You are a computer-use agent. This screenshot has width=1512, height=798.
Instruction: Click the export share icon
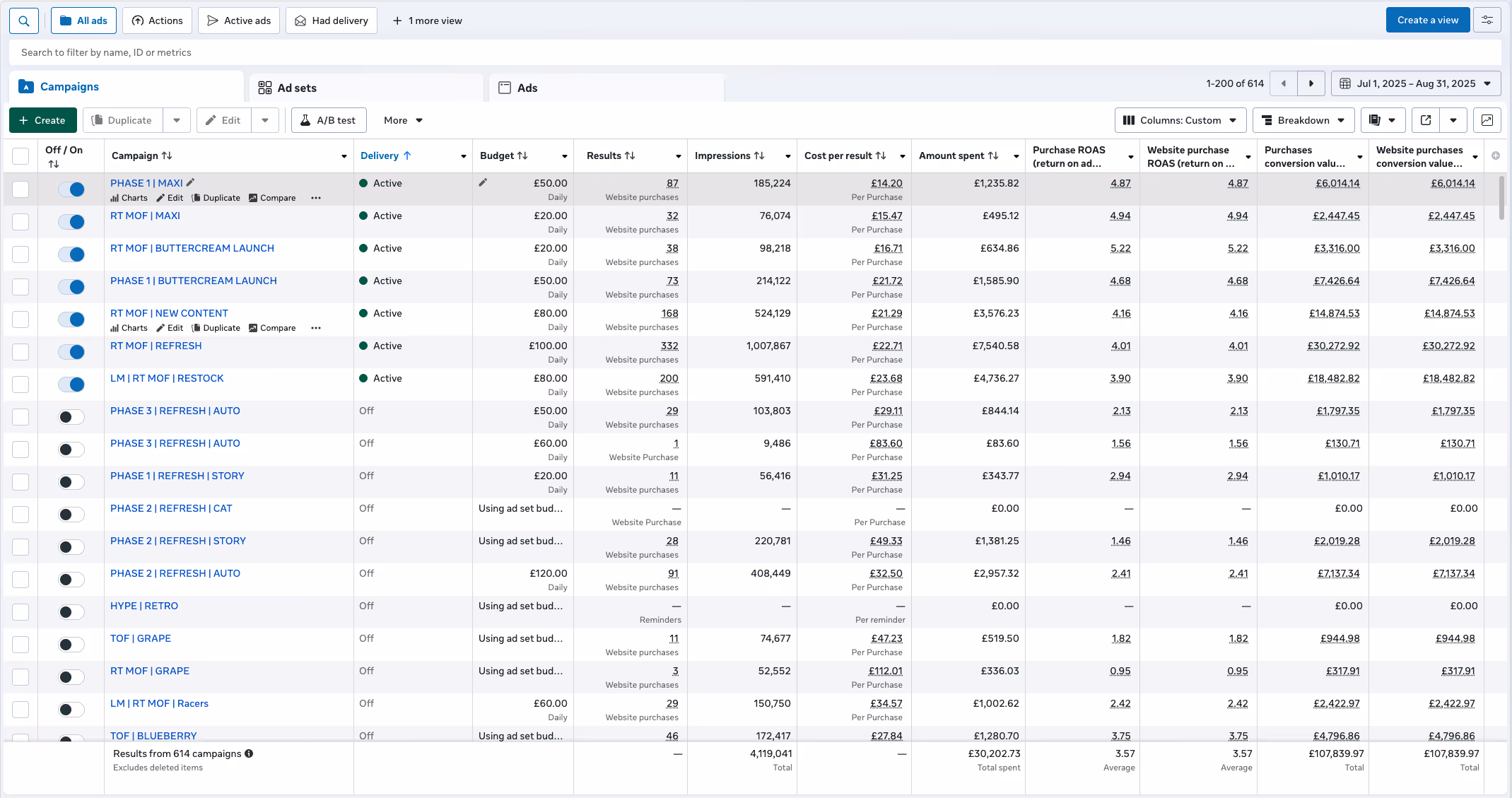1426,120
